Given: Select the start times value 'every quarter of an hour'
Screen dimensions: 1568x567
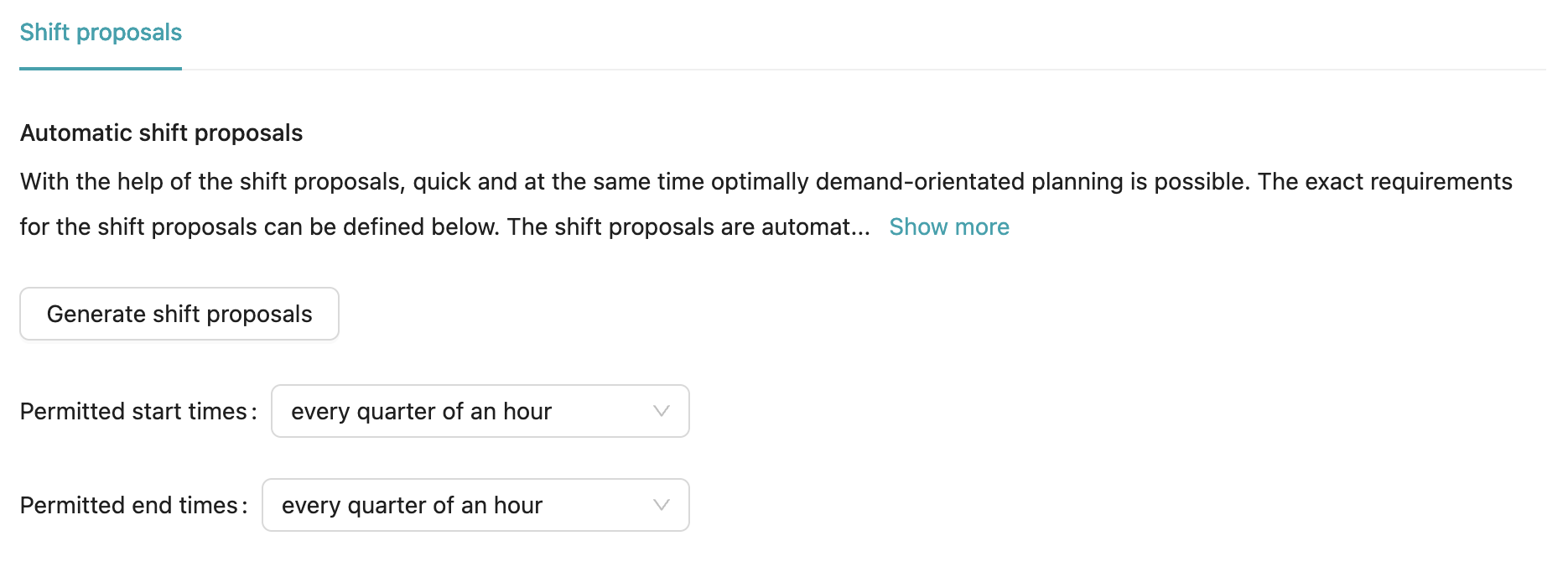Looking at the screenshot, I should coord(421,412).
